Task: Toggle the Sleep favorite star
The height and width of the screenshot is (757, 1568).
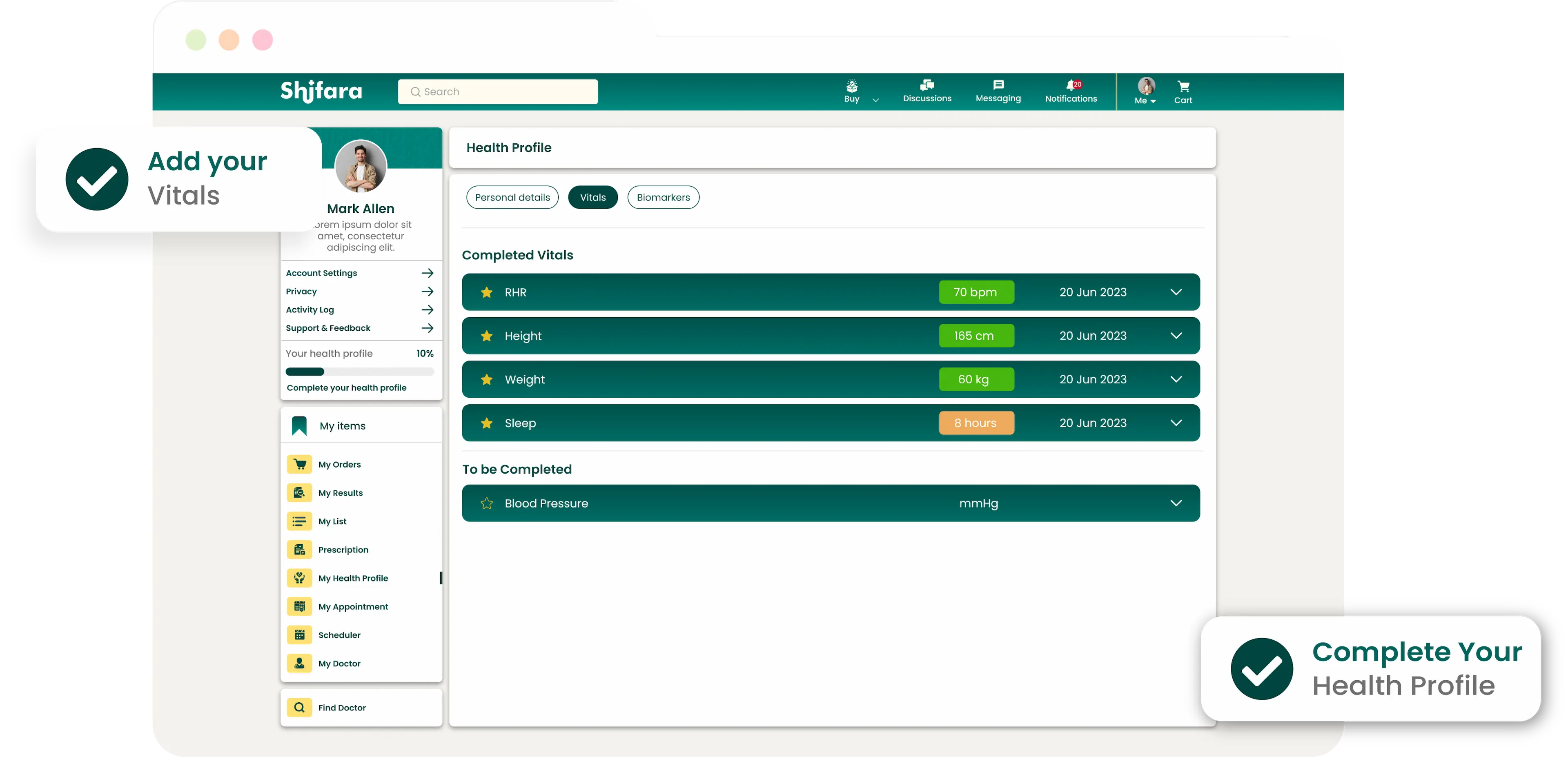Action: (486, 423)
